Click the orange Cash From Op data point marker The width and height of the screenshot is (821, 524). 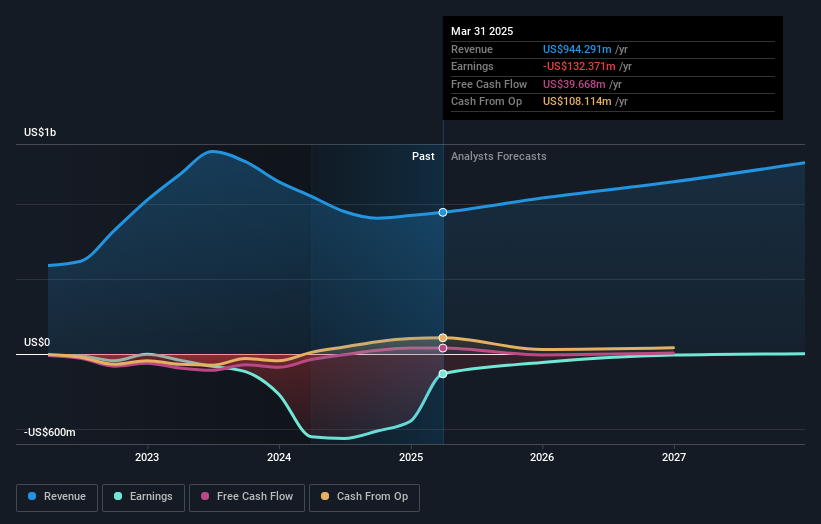tap(443, 338)
